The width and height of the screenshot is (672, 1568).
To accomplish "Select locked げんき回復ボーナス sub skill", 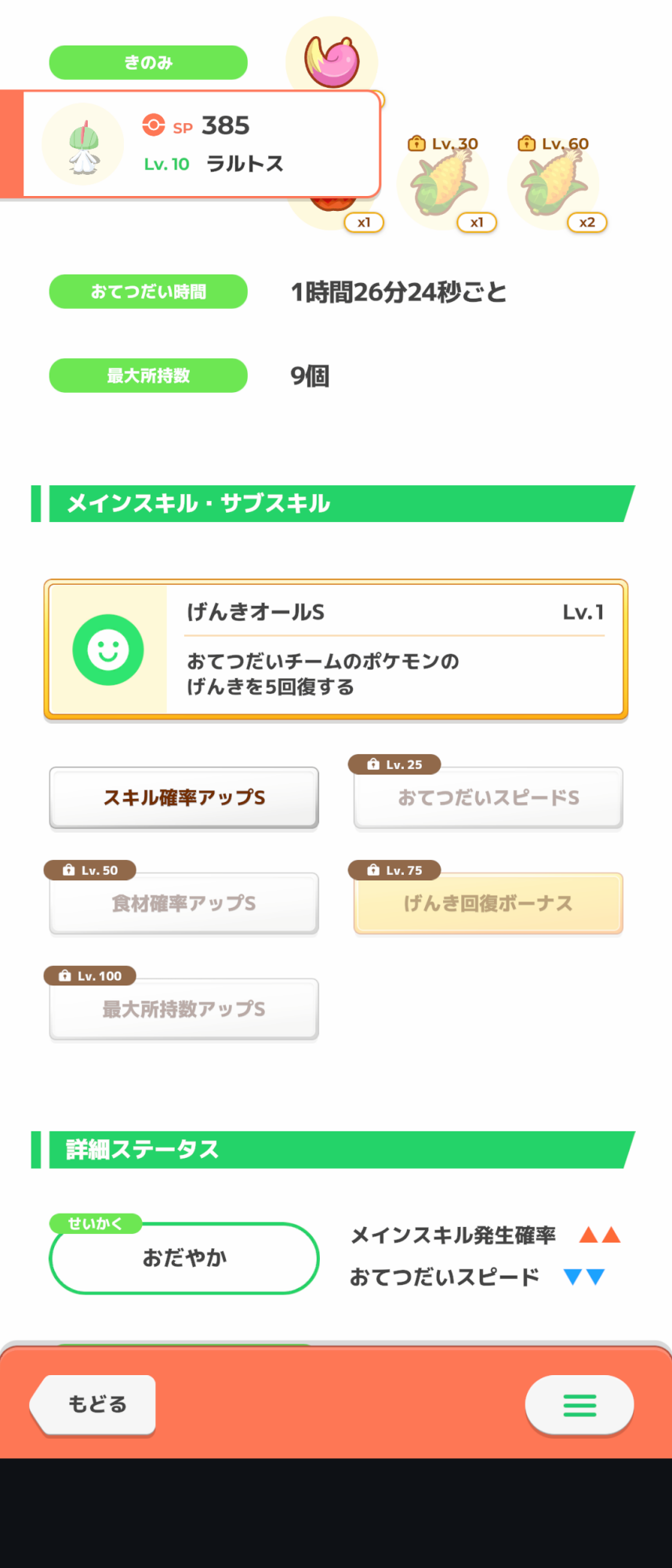I will (x=489, y=903).
